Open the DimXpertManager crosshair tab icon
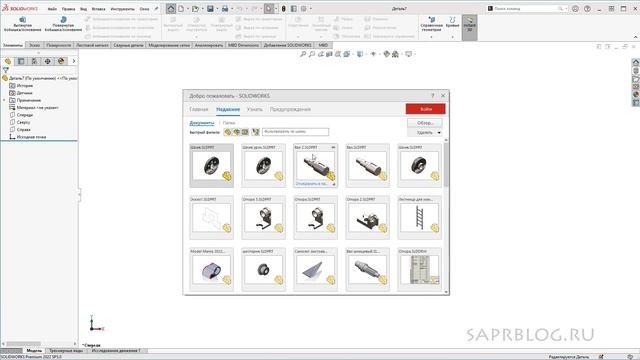Viewport: 640px width, 360px height. coord(47,61)
